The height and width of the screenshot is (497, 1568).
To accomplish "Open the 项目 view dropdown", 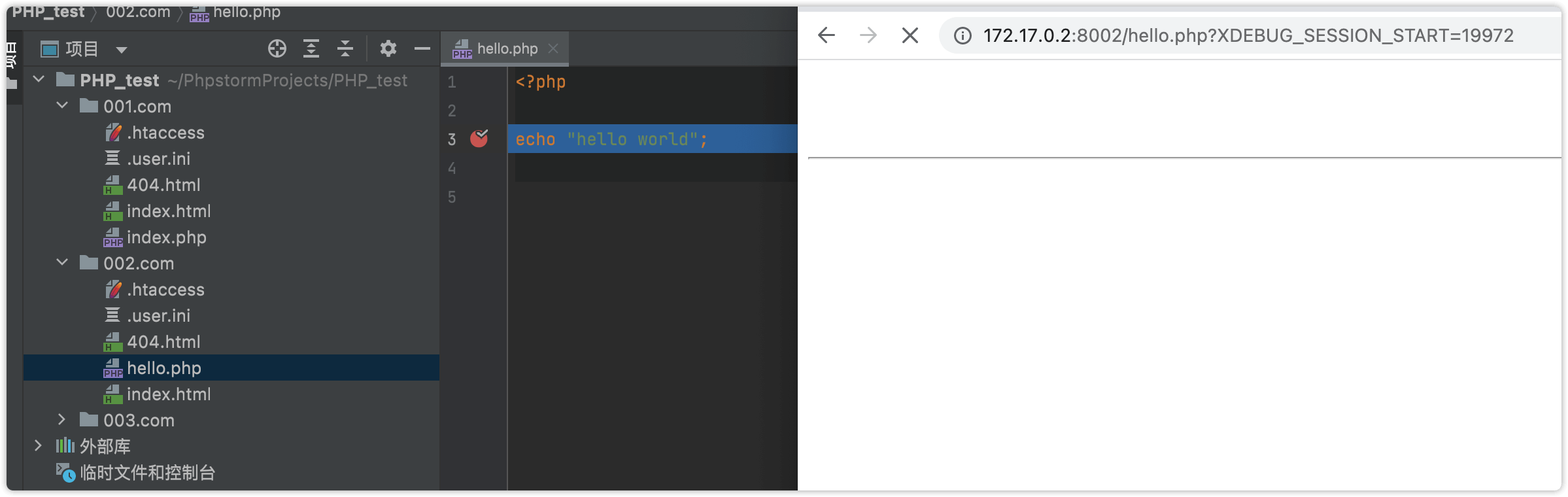I will (122, 49).
